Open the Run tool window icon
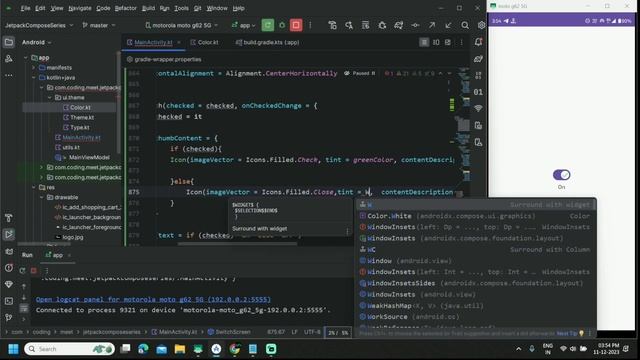Viewport: 640px width, 360px height. pyautogui.click(x=9, y=234)
